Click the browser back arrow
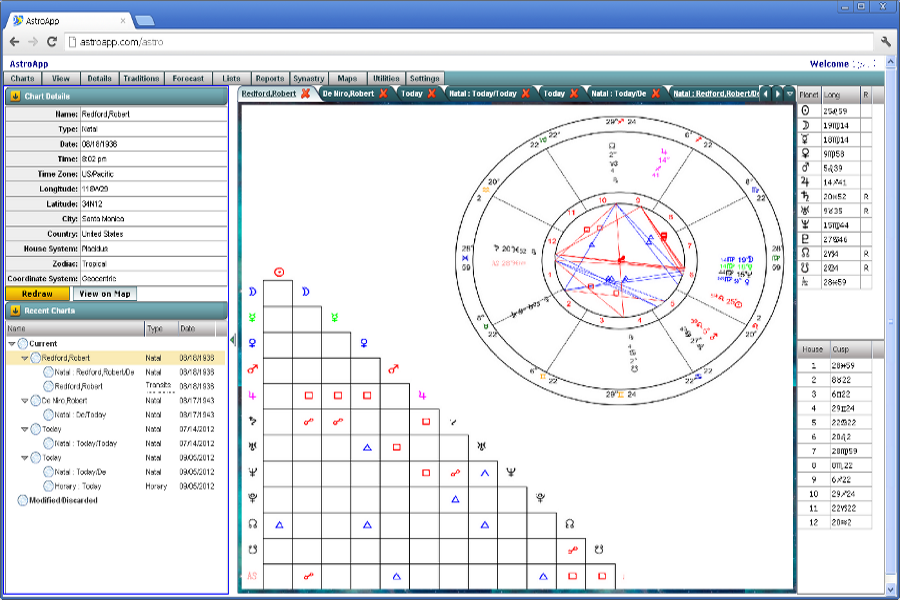This screenshot has height=600, width=900. click(x=14, y=41)
